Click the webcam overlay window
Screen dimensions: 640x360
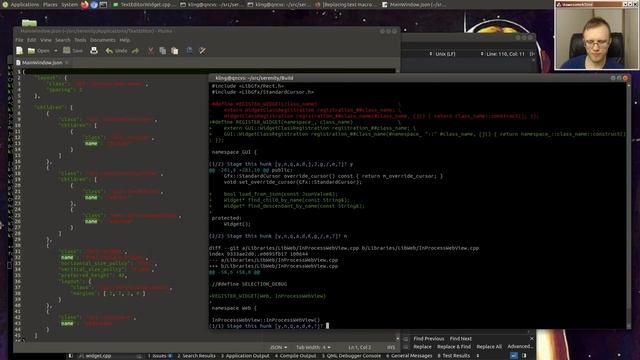coord(597,35)
